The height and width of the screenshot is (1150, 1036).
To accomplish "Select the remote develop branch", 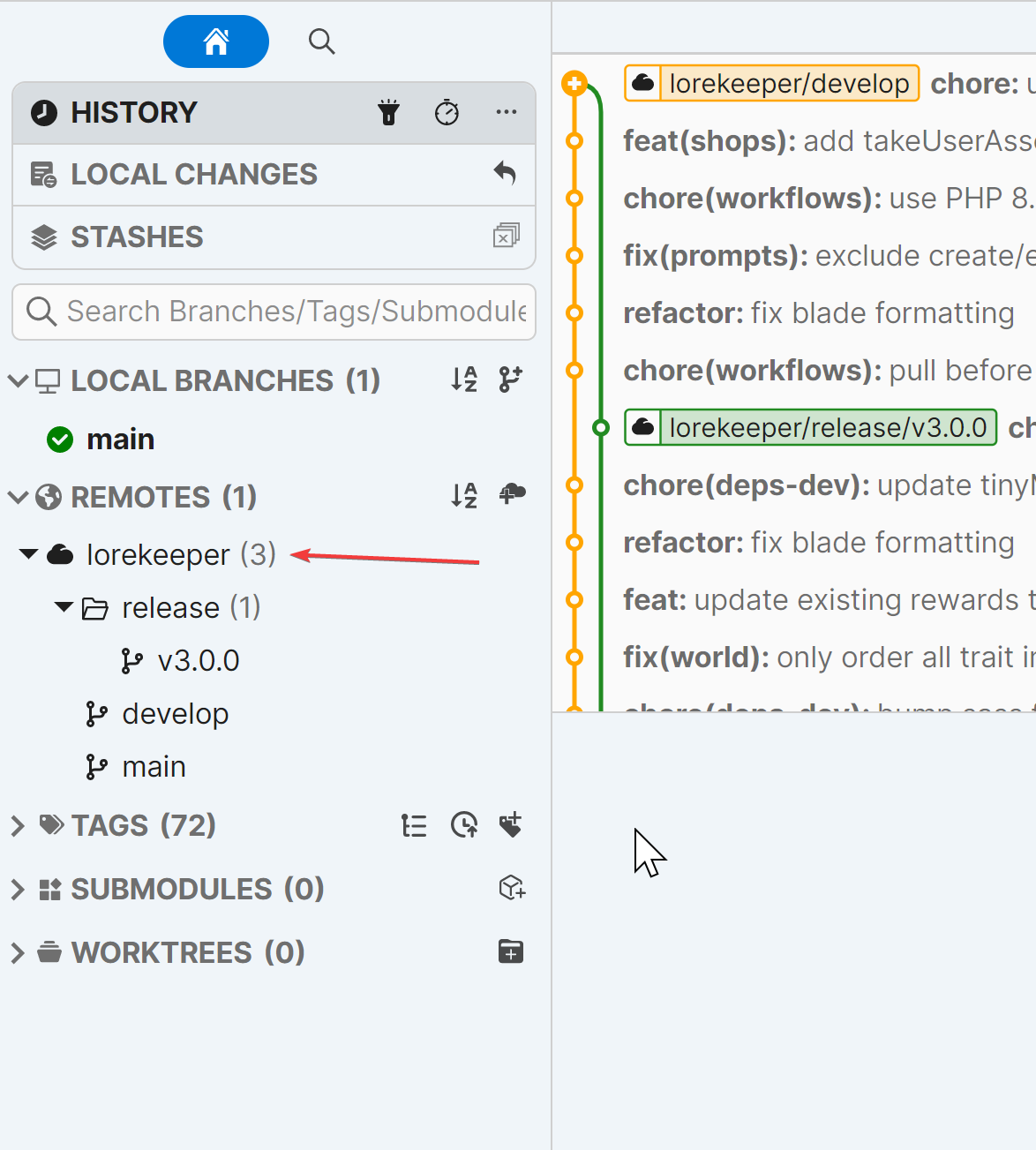I will (175, 714).
